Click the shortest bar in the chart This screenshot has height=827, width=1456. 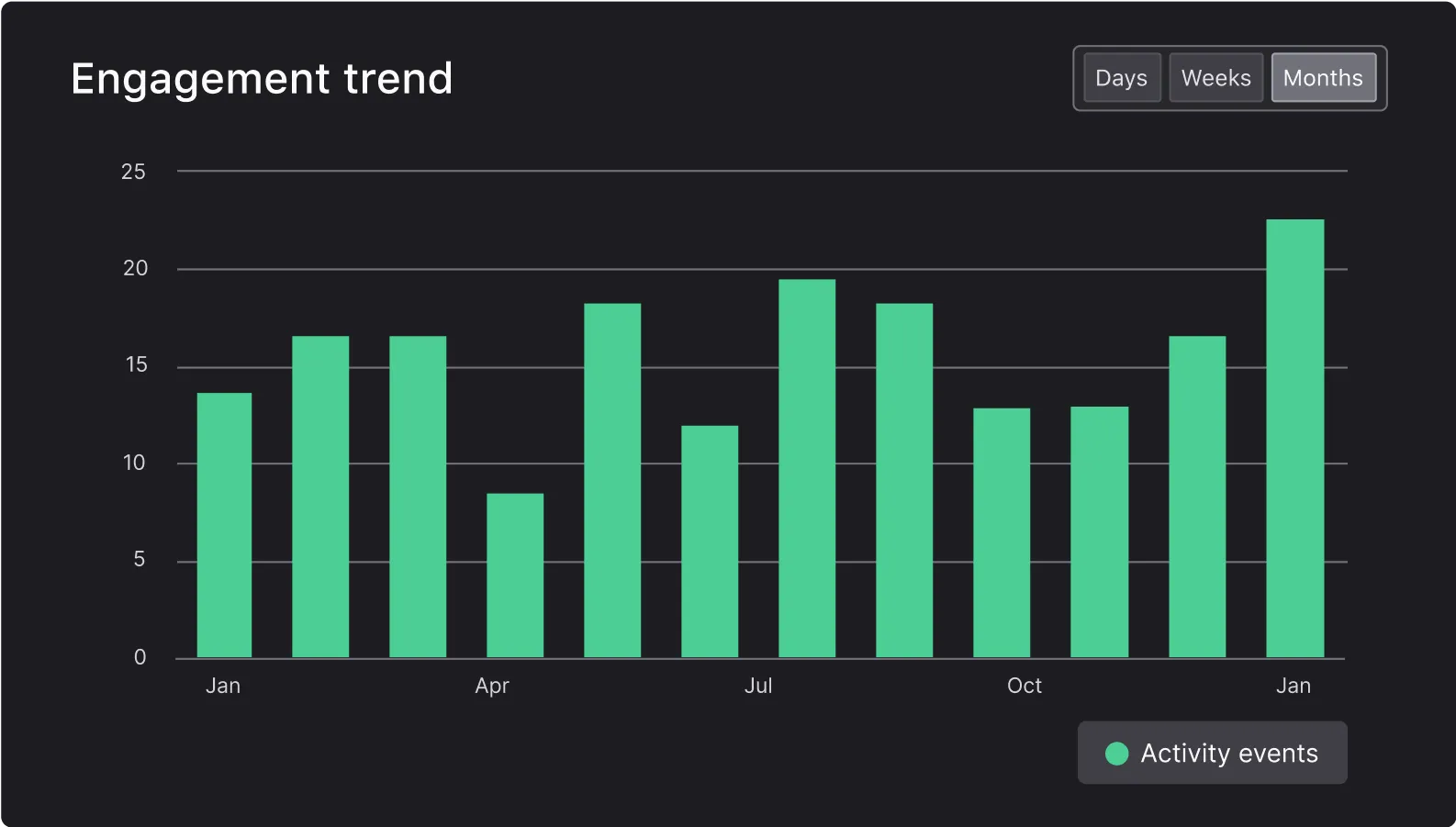tap(515, 576)
